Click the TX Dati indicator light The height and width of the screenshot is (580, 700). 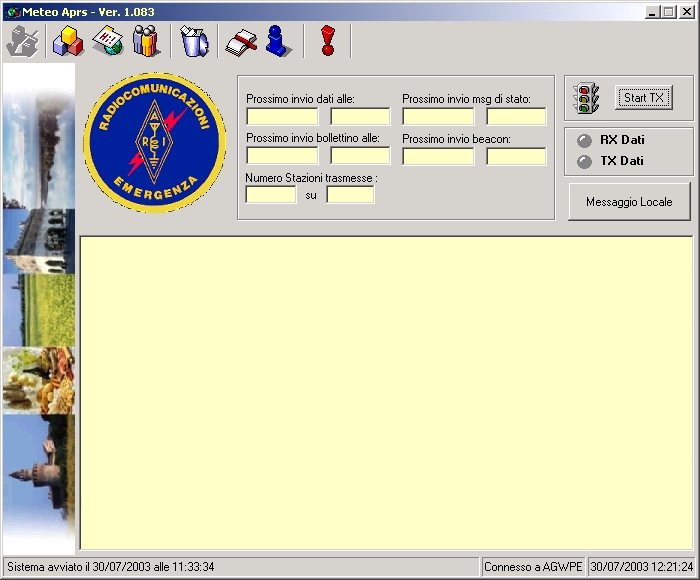(584, 162)
